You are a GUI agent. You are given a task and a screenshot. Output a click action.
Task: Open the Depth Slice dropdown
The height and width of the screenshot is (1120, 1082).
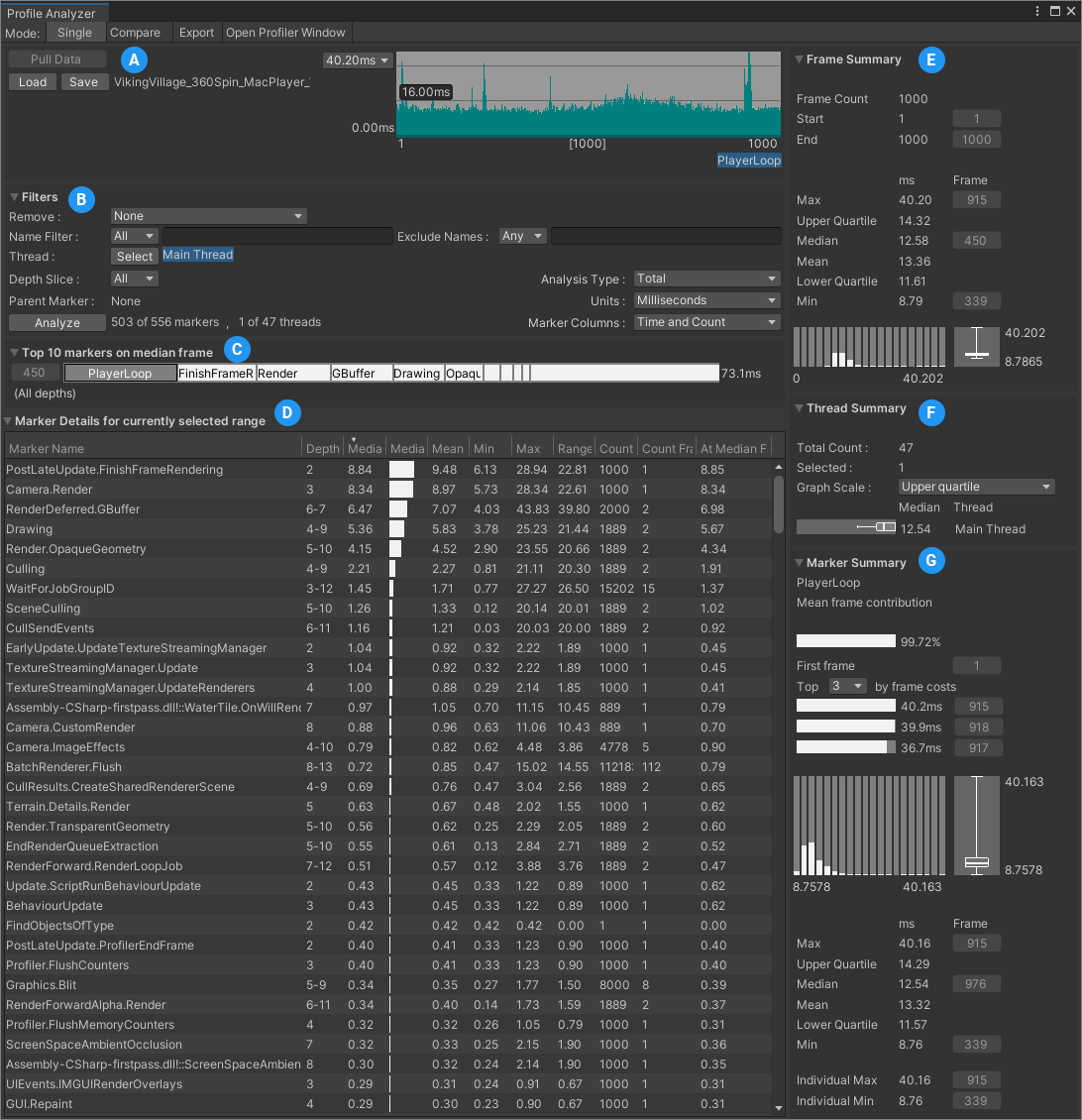click(x=134, y=279)
